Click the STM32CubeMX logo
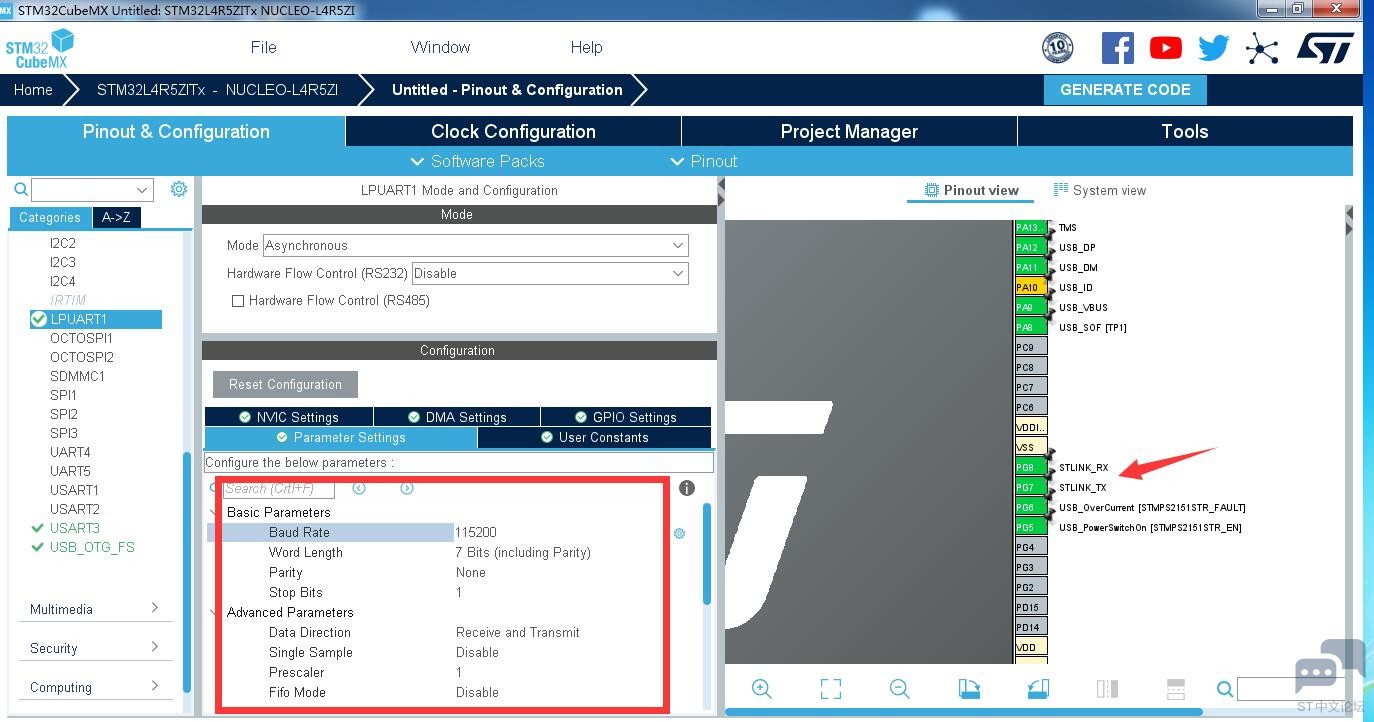This screenshot has height=722, width=1374. pos(40,49)
